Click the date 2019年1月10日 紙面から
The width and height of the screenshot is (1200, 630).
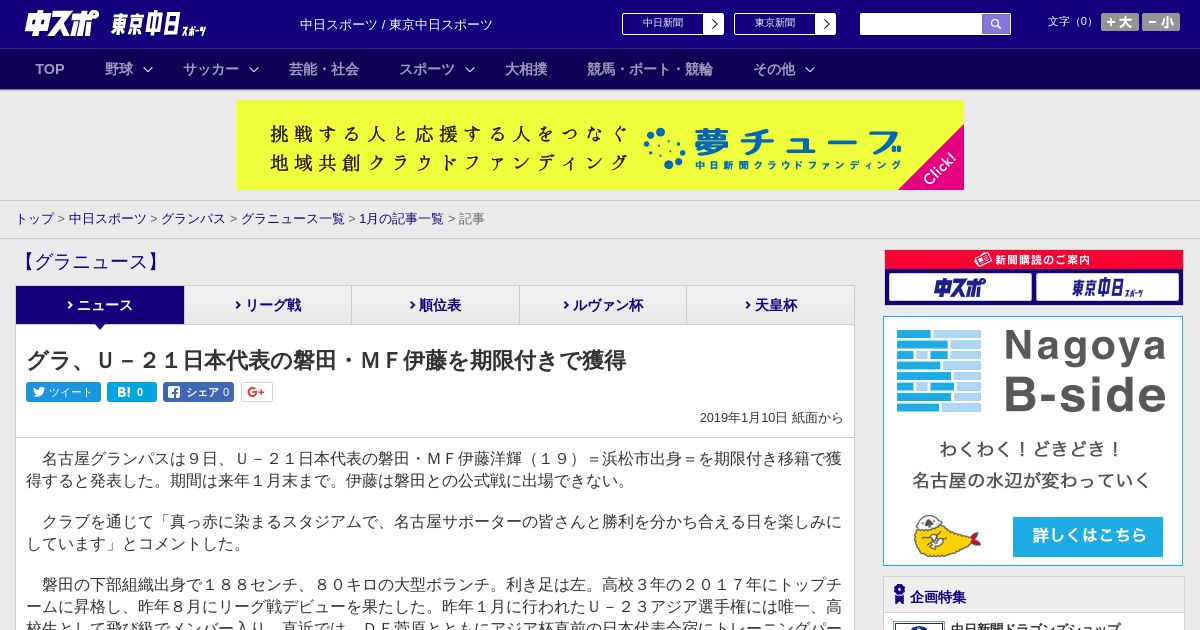point(772,417)
